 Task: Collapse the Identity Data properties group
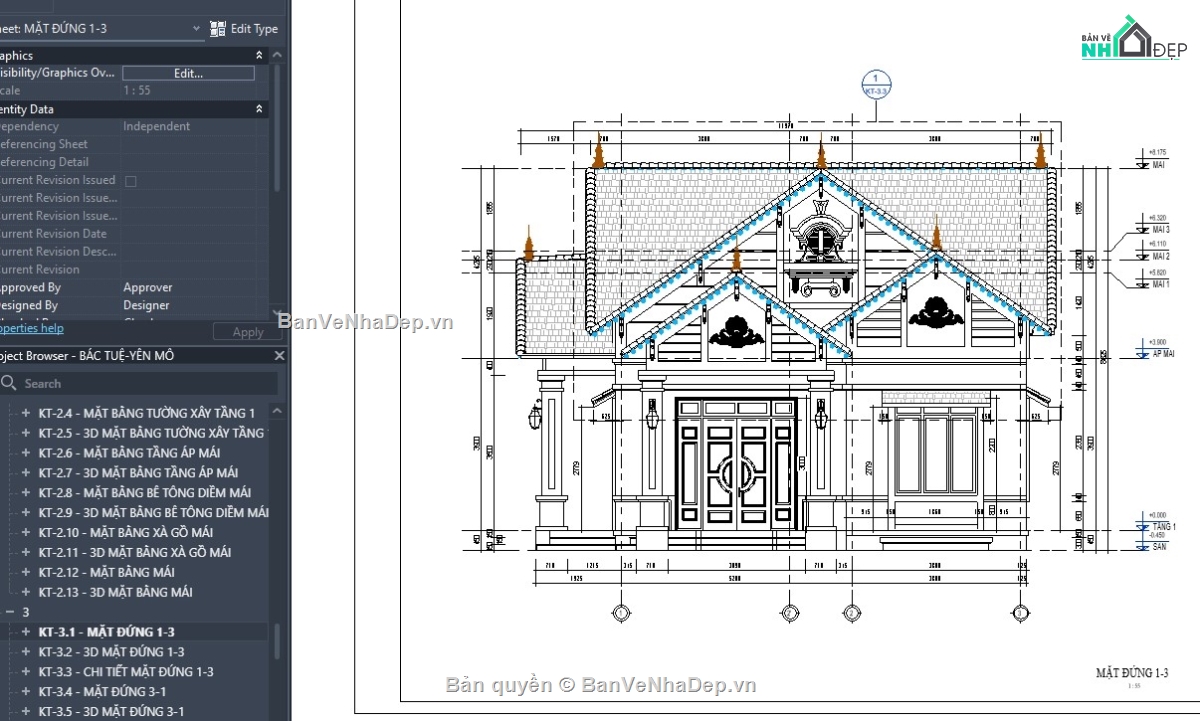(x=259, y=109)
